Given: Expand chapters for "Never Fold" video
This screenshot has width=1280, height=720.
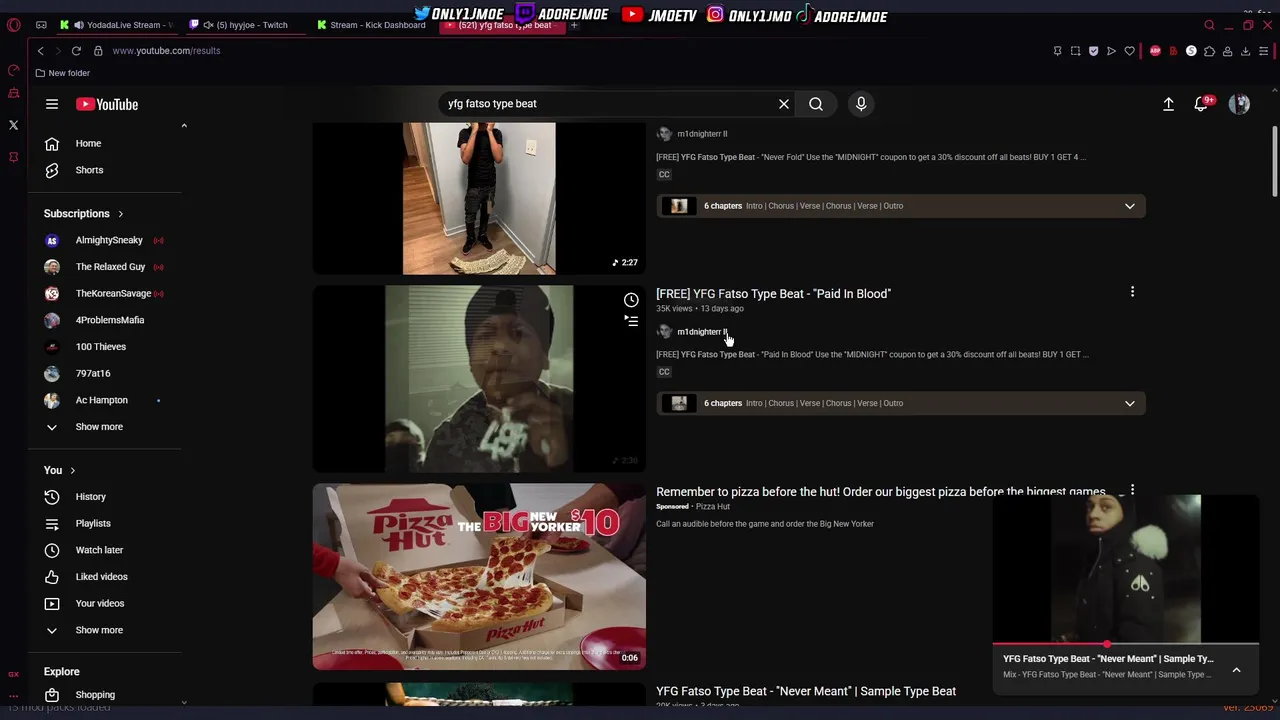Looking at the screenshot, I should pos(1130,206).
